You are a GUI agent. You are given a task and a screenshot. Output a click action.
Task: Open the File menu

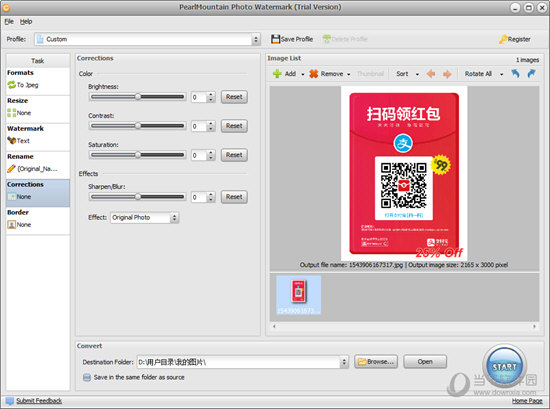9,21
